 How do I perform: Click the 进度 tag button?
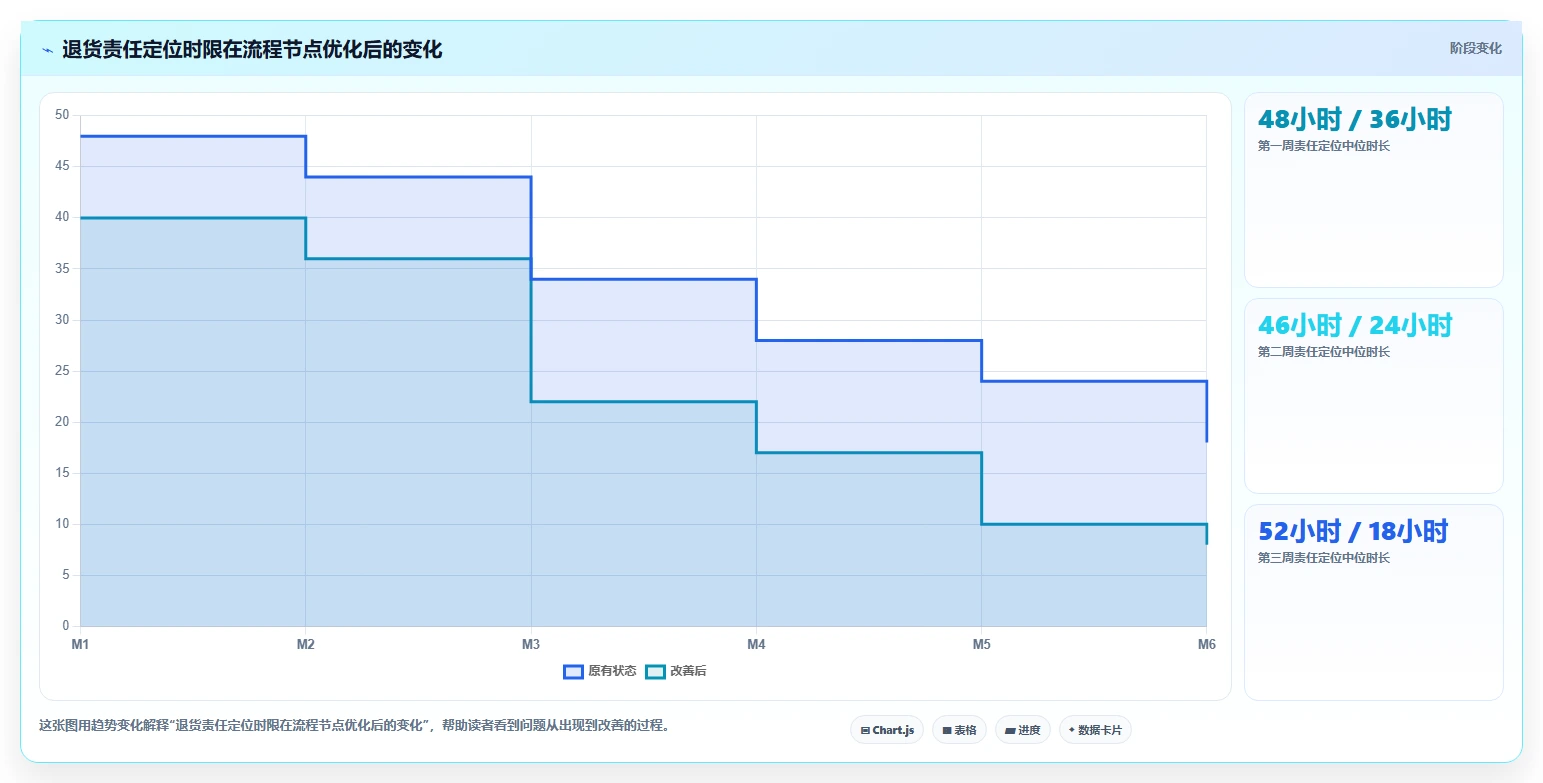tap(1023, 730)
